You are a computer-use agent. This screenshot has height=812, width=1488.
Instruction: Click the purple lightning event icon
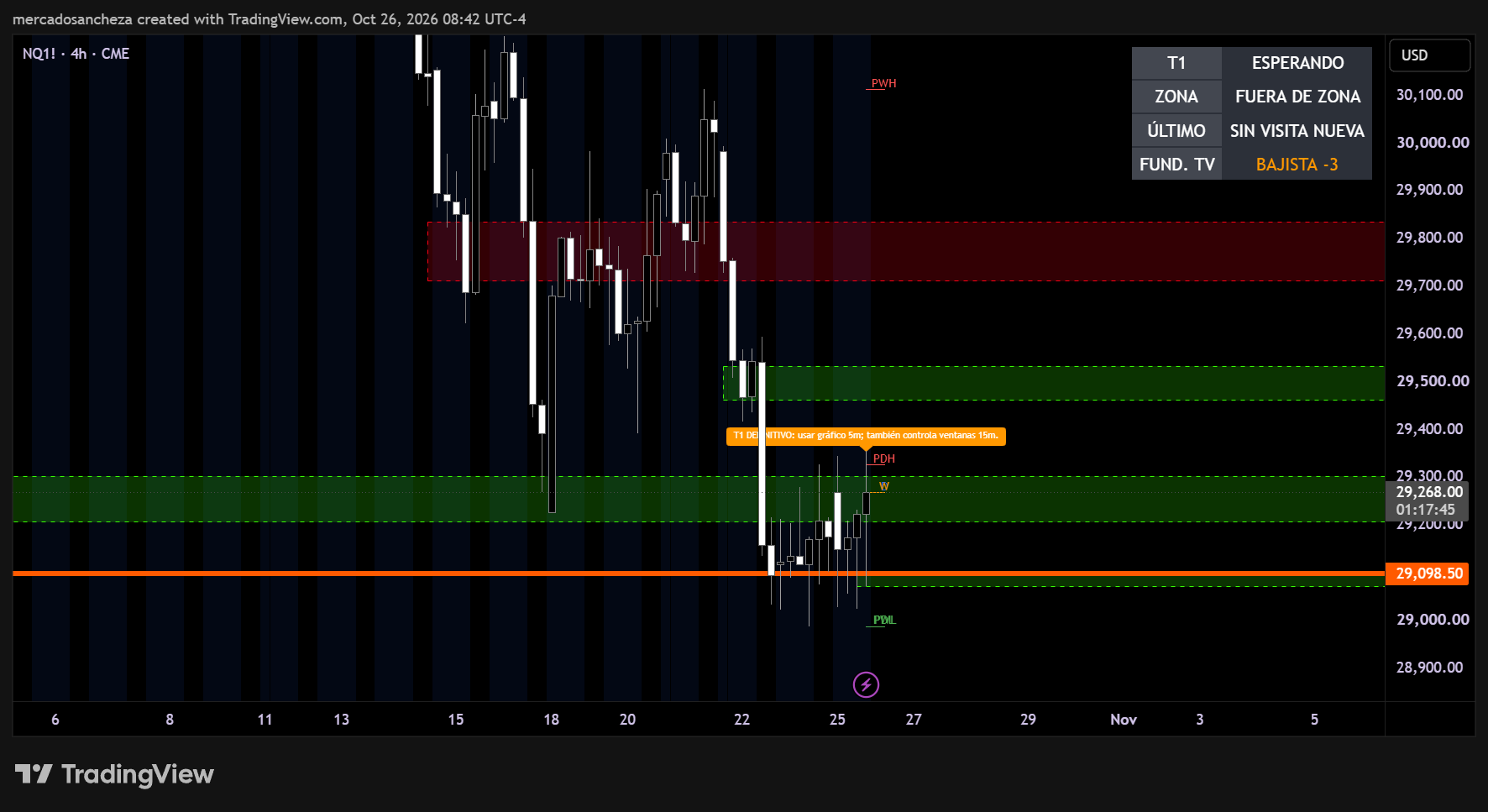[866, 684]
